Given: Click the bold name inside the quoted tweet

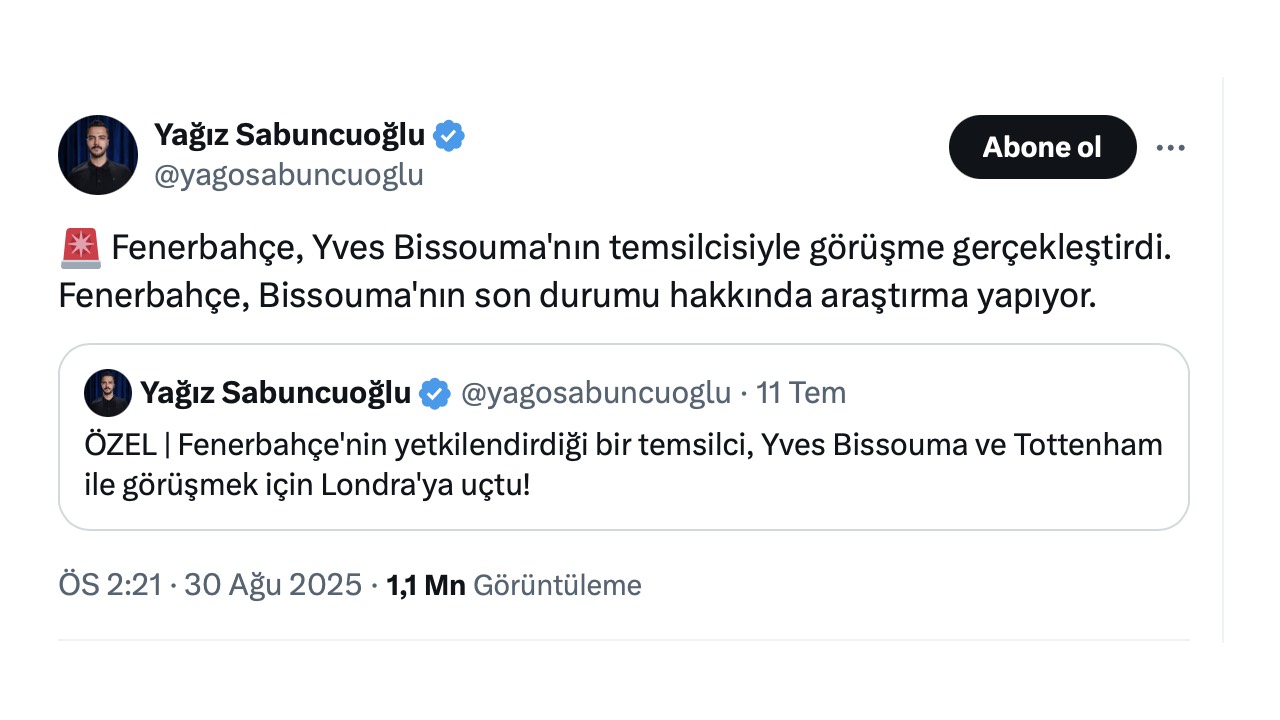Looking at the screenshot, I should (276, 393).
